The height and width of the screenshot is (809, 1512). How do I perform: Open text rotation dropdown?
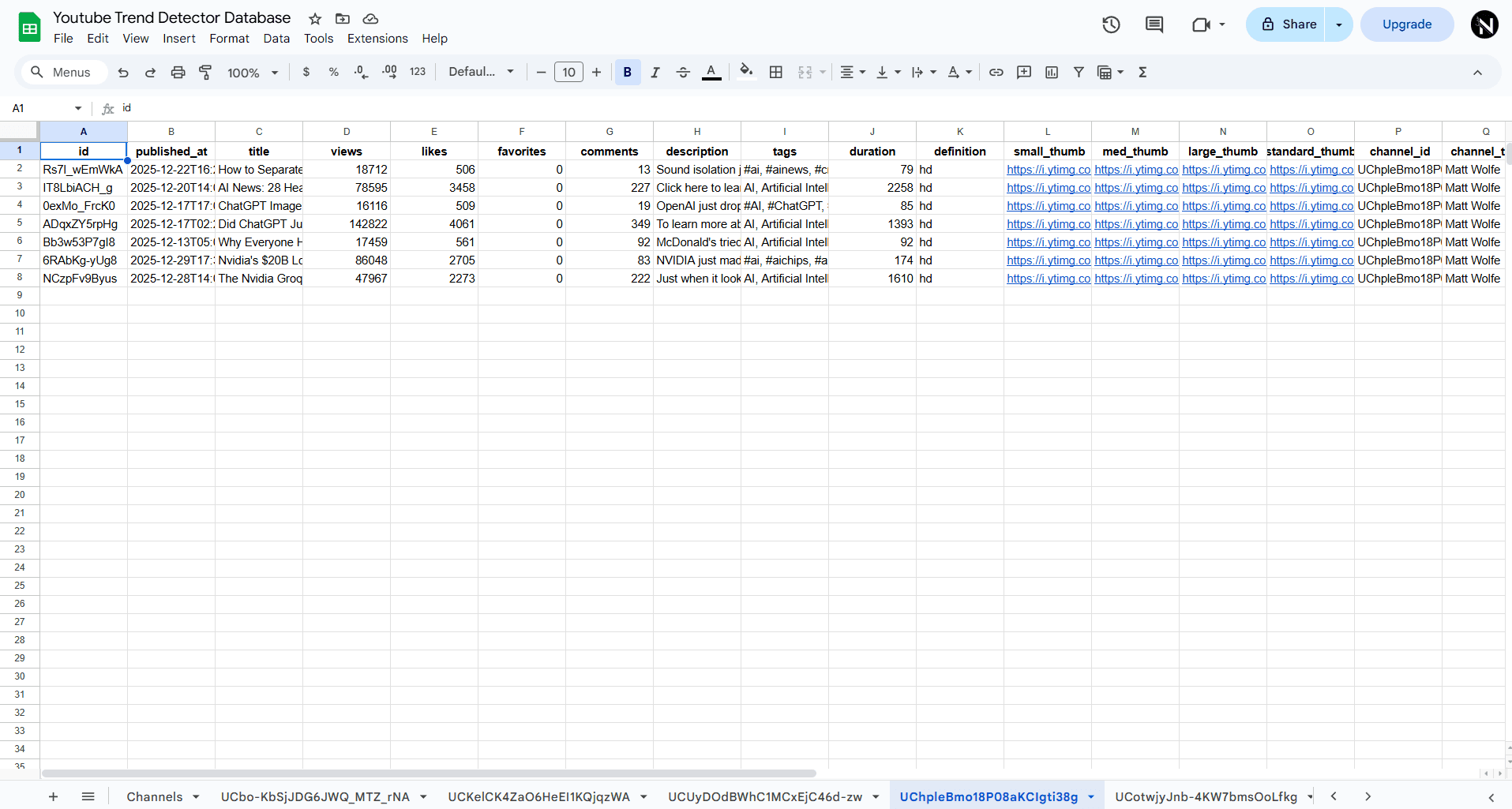[x=959, y=73]
